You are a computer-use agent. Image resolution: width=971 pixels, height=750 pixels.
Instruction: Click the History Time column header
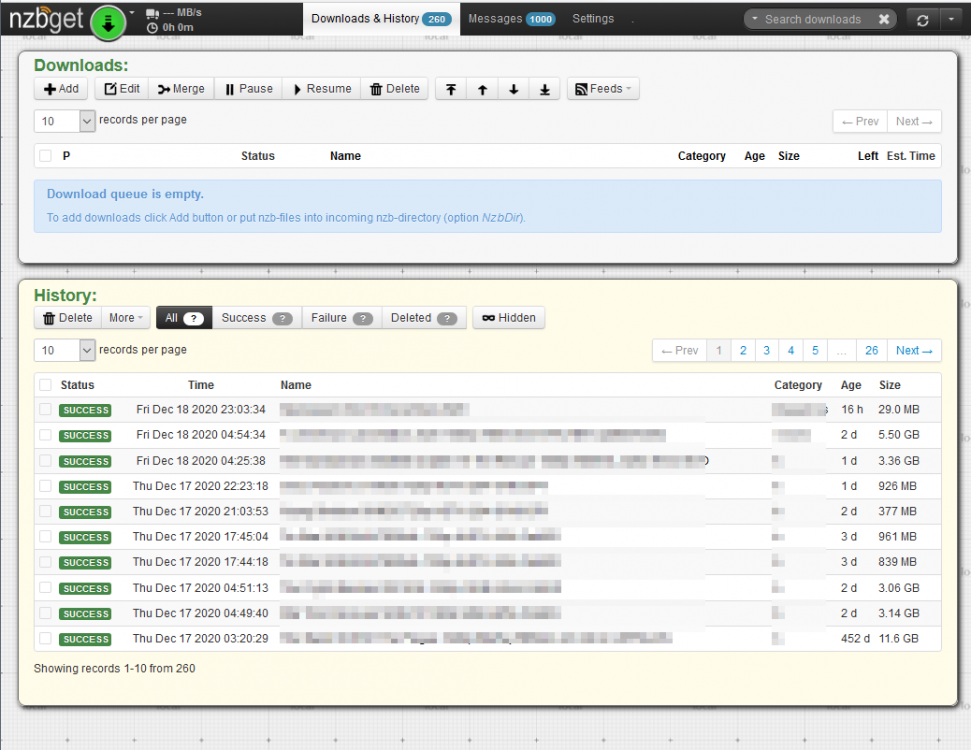(201, 385)
